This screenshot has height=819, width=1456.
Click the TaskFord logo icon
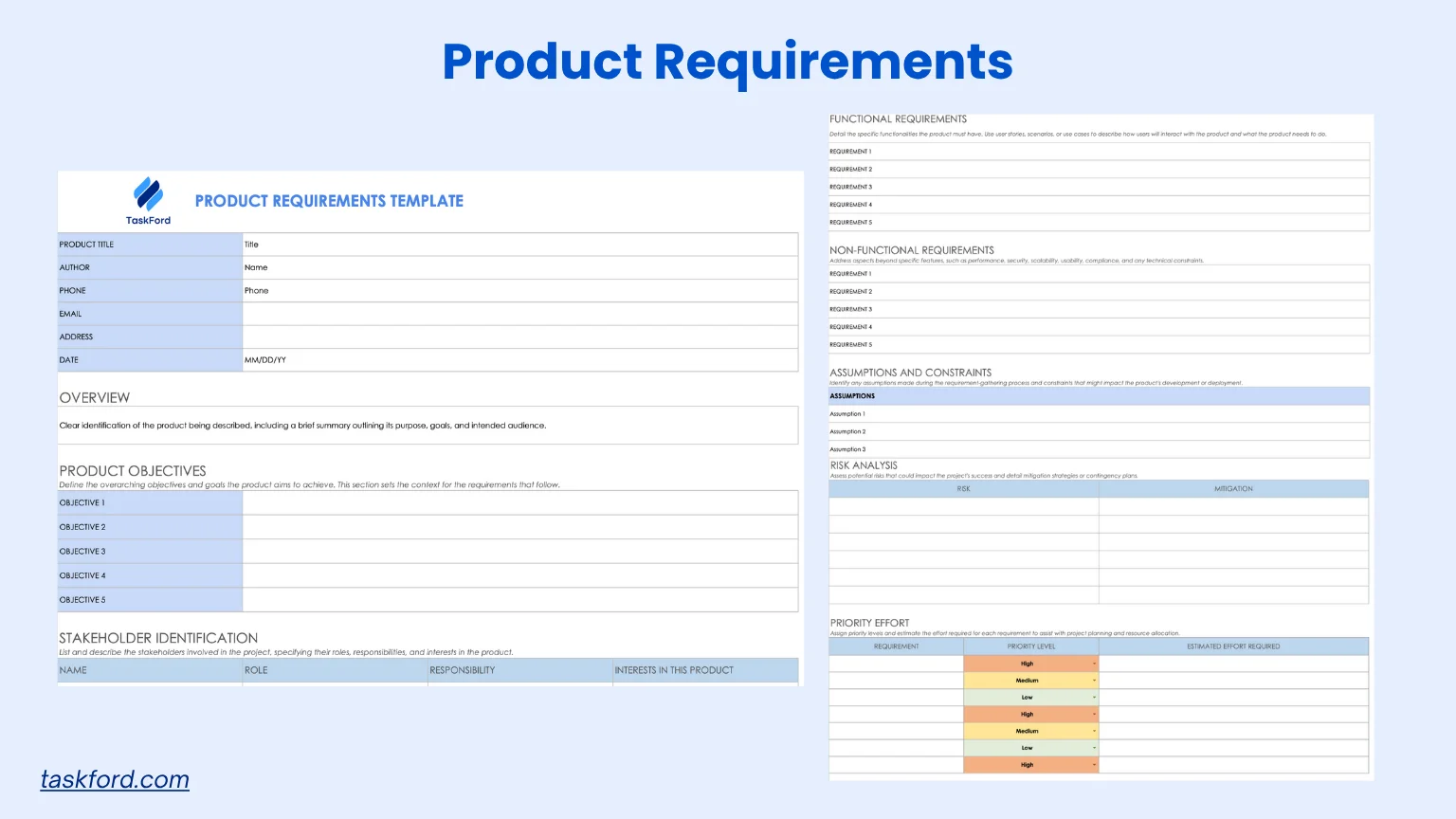148,194
